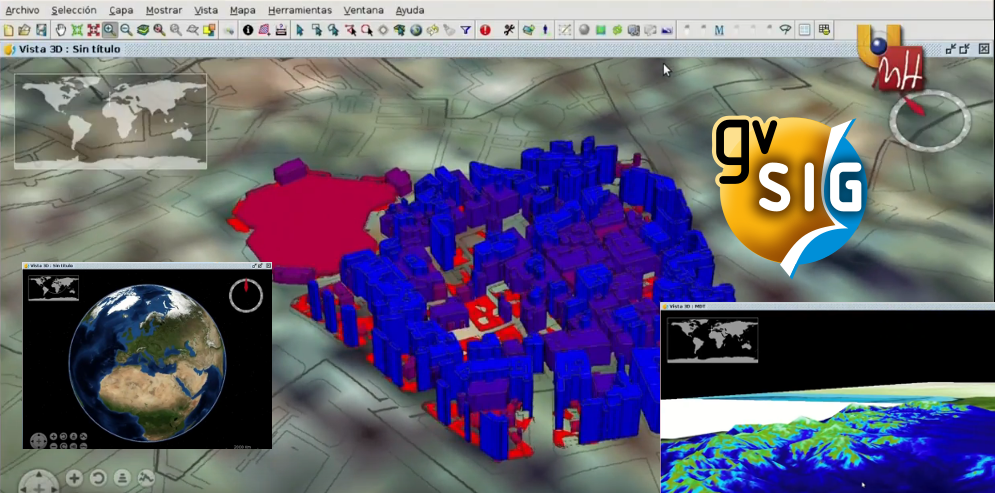Open the Archivo menu
995x493 pixels.
22,10
